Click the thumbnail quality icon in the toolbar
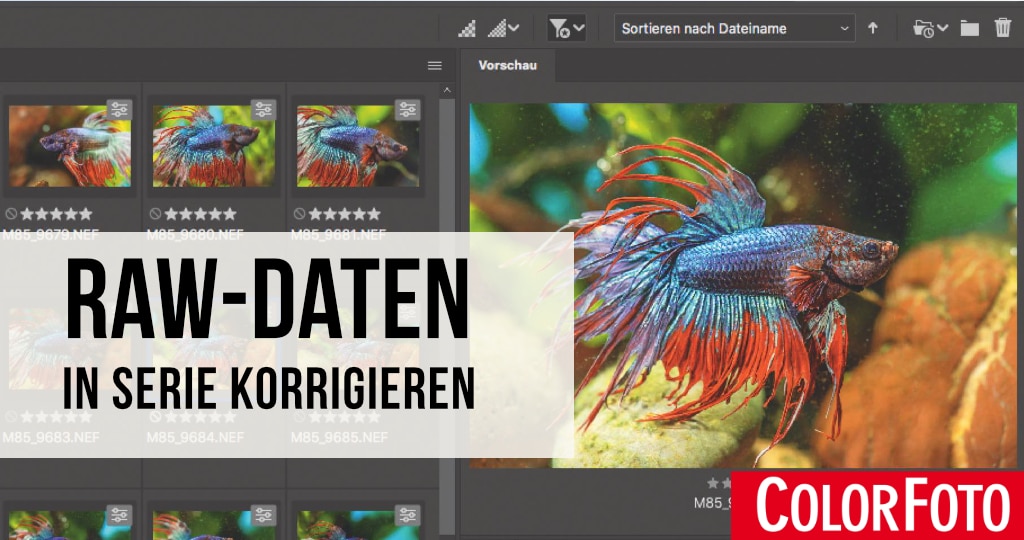 467,28
